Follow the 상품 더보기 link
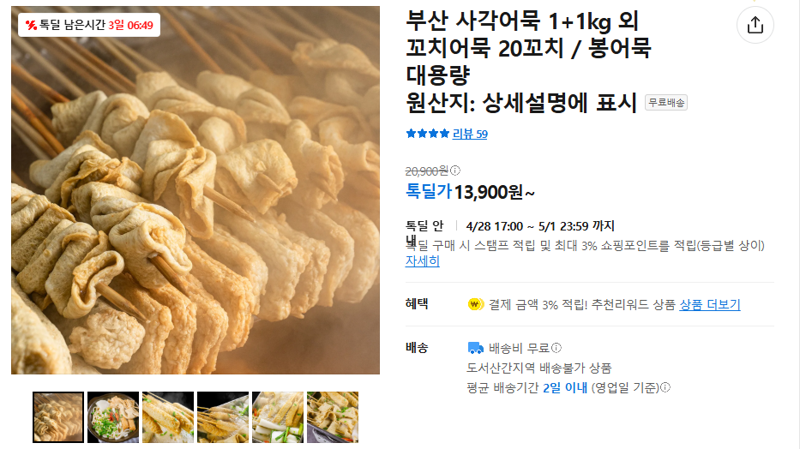800x449 pixels. [710, 305]
